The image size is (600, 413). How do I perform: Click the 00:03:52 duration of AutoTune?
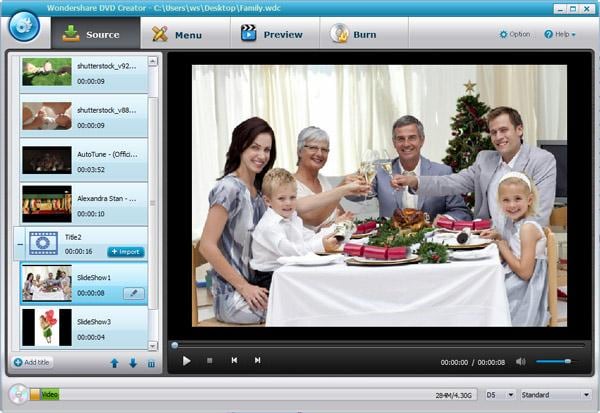point(91,170)
